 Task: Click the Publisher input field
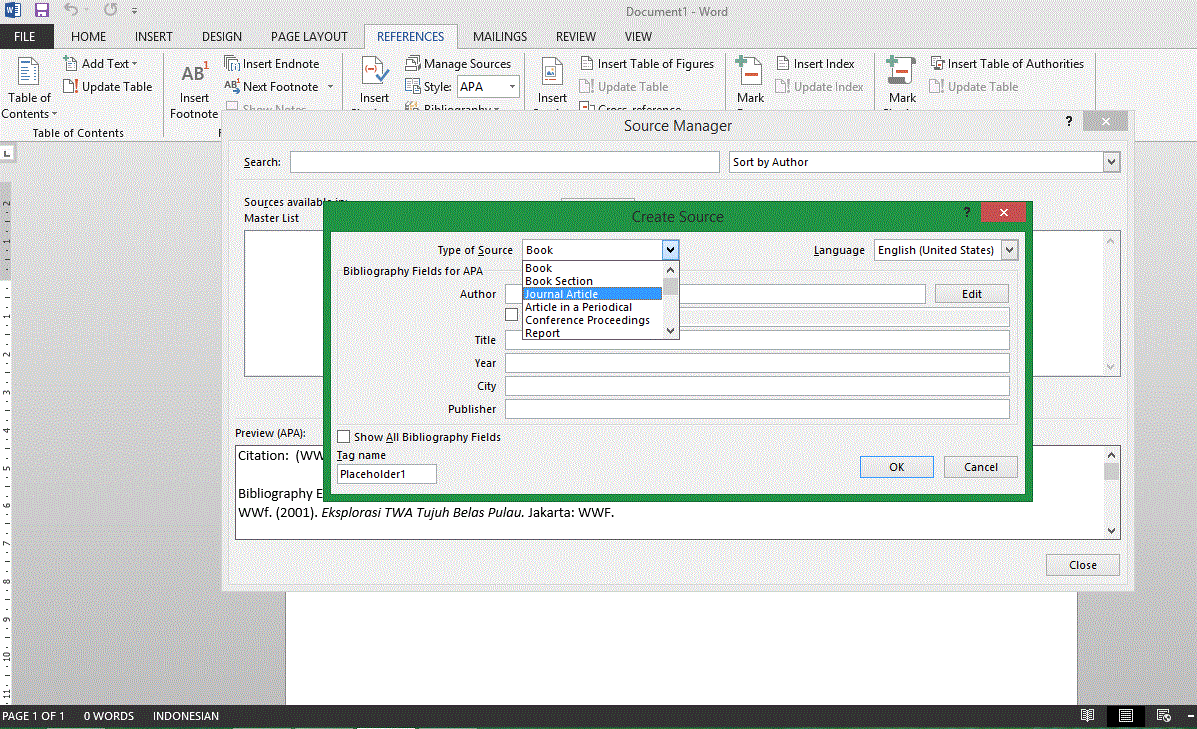click(757, 409)
